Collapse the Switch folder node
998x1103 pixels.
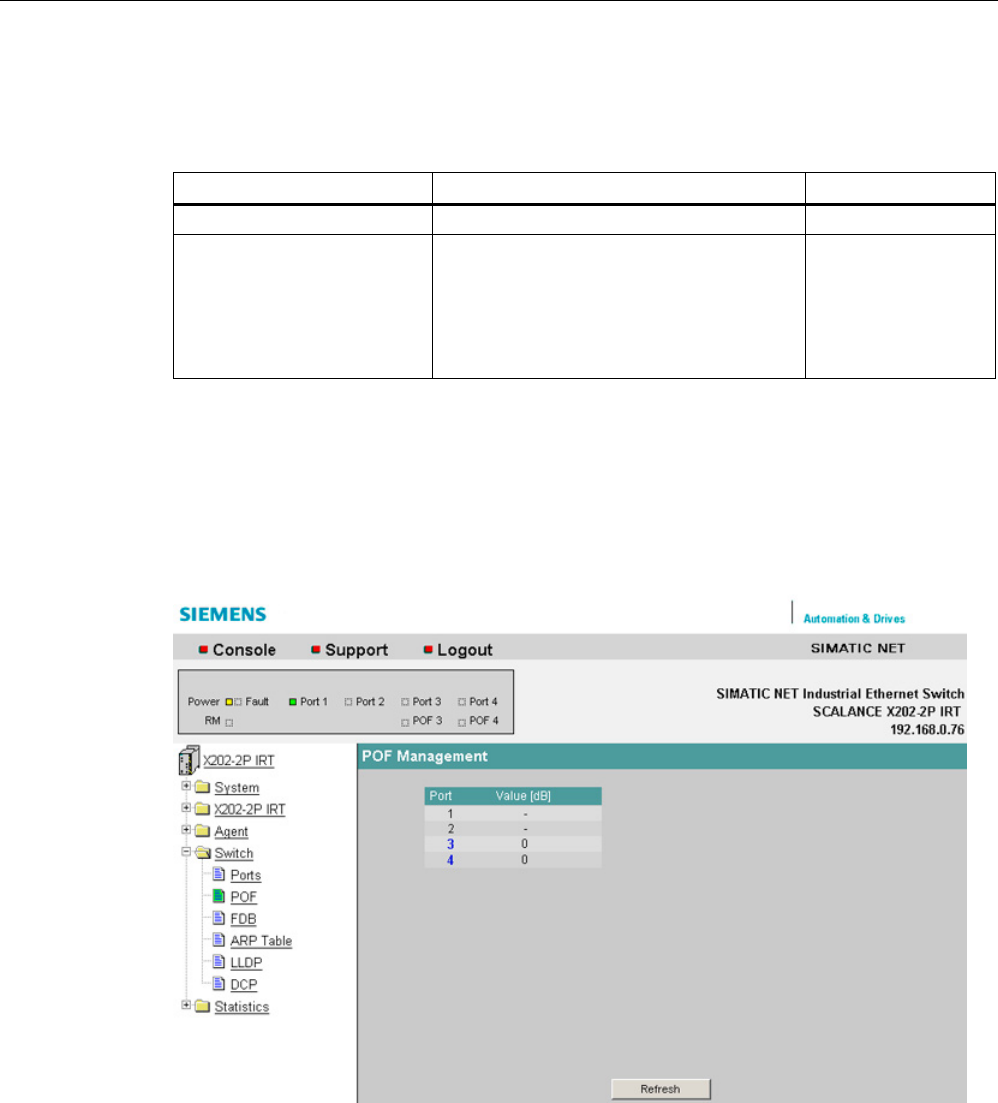[186, 851]
